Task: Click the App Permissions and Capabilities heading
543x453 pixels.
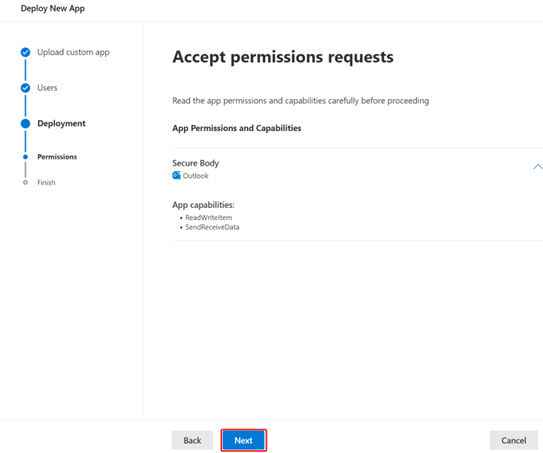Action: coord(237,128)
